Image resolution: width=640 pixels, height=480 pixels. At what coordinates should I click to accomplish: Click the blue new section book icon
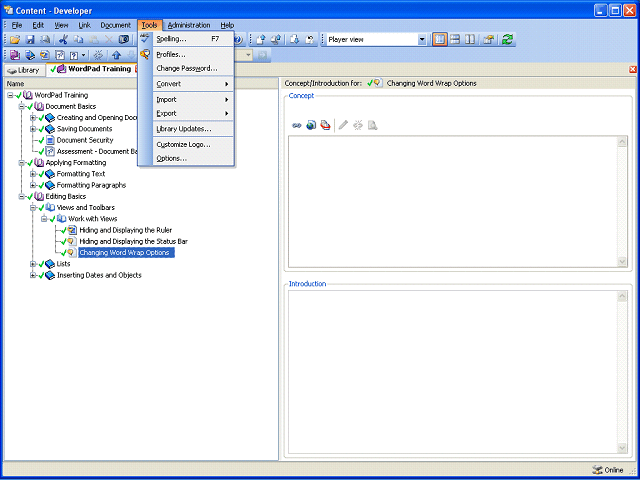(30, 55)
